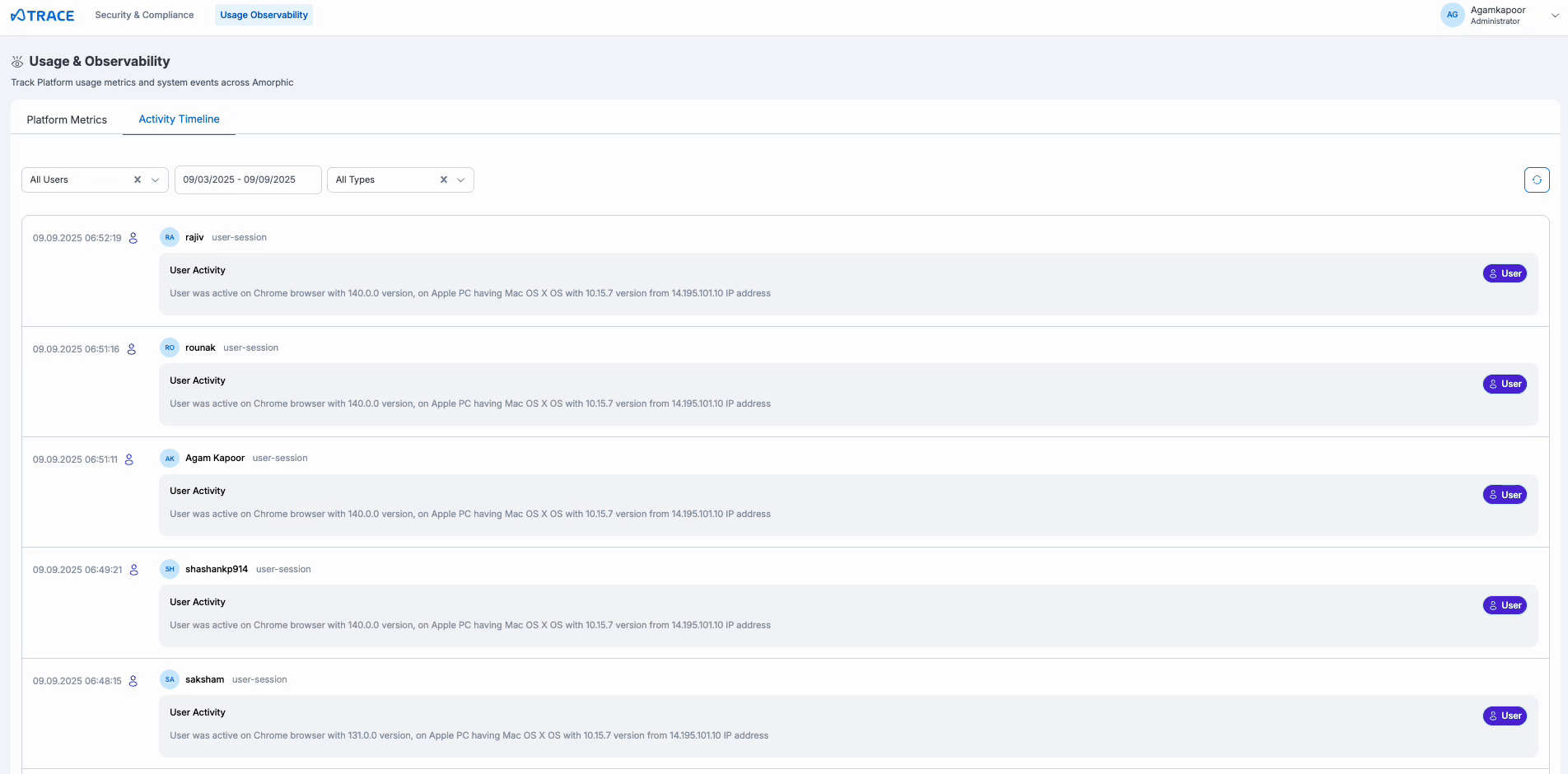Image resolution: width=1568 pixels, height=774 pixels.
Task: Click the User badge on saksham's activity entry
Action: pos(1505,716)
